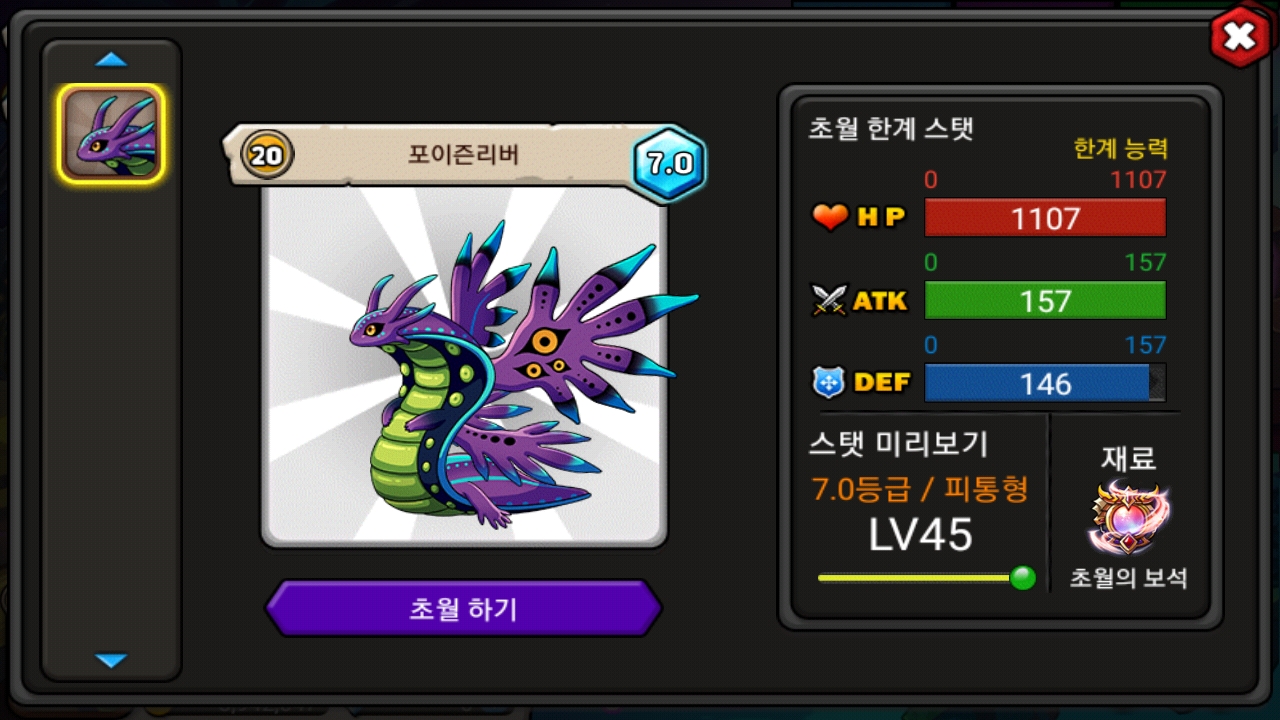Click the down arrow below monster list
Viewport: 1280px width, 720px height.
(x=111, y=660)
